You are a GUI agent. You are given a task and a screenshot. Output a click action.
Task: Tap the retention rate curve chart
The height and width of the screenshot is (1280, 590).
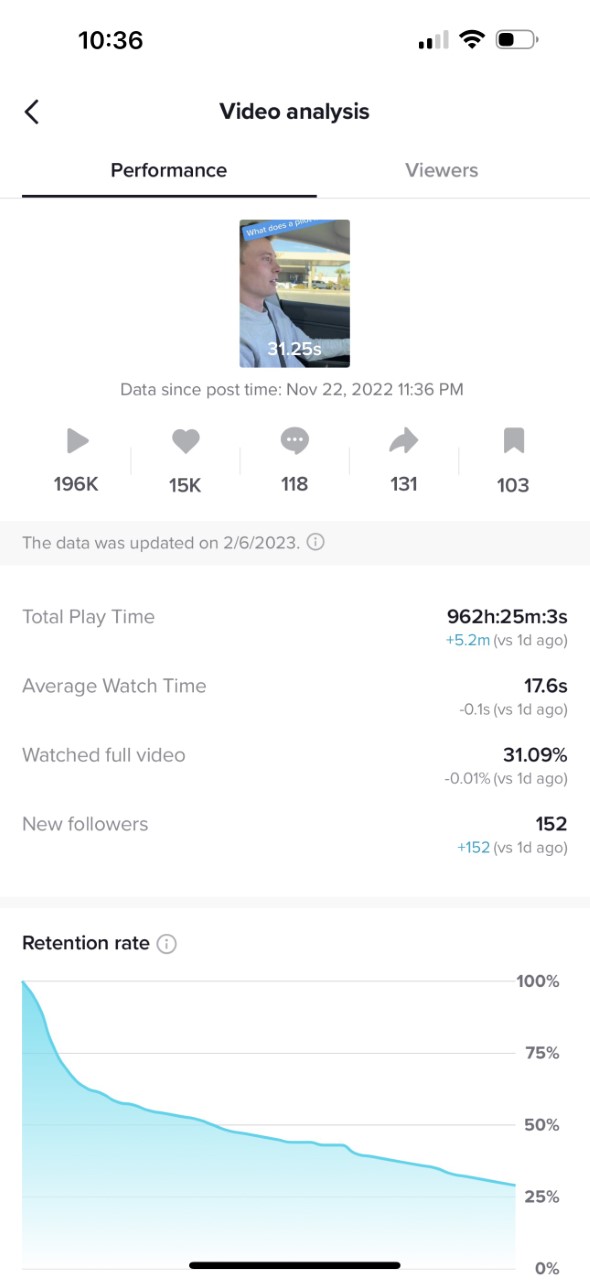coord(269,1124)
